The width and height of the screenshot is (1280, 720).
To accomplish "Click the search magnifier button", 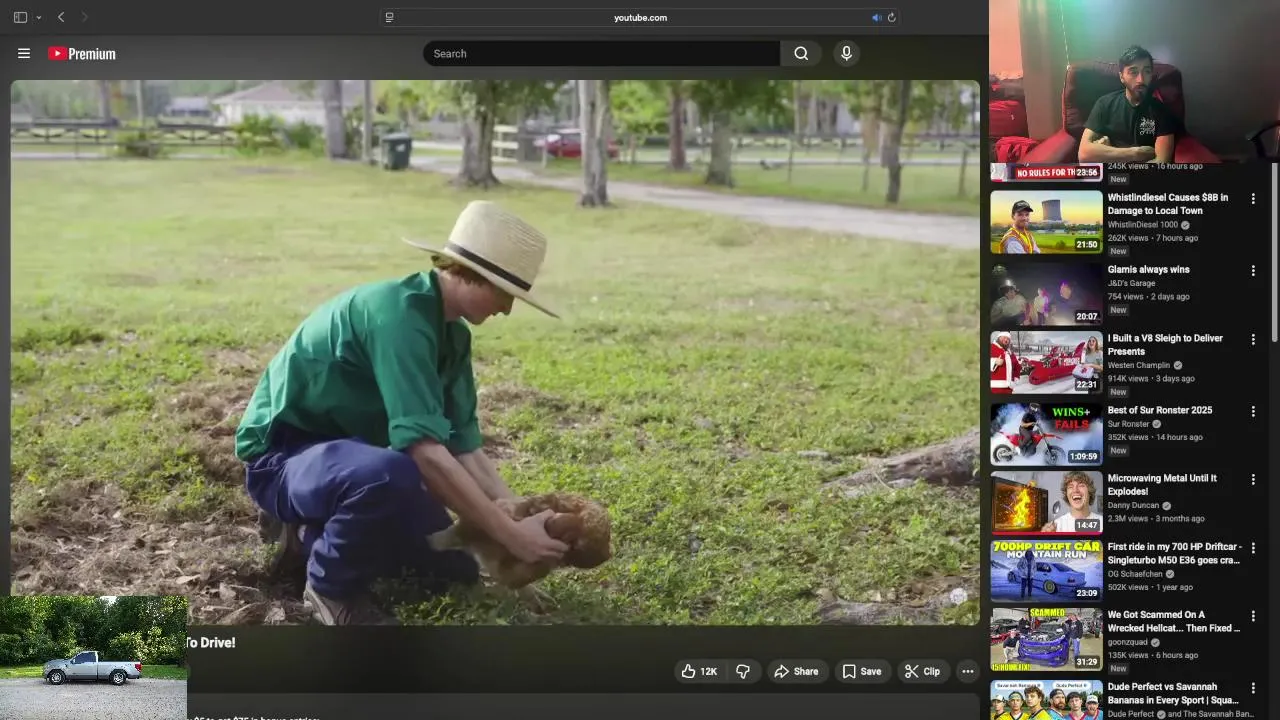I will pos(801,54).
